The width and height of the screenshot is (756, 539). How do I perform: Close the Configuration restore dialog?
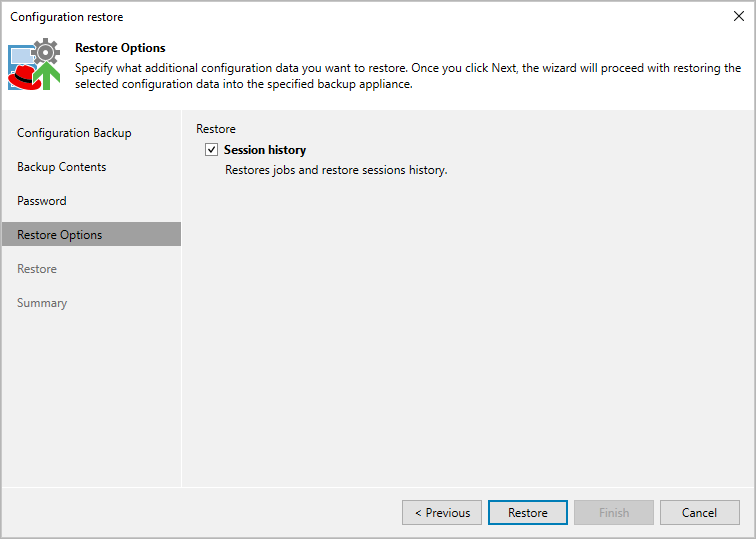(x=739, y=16)
